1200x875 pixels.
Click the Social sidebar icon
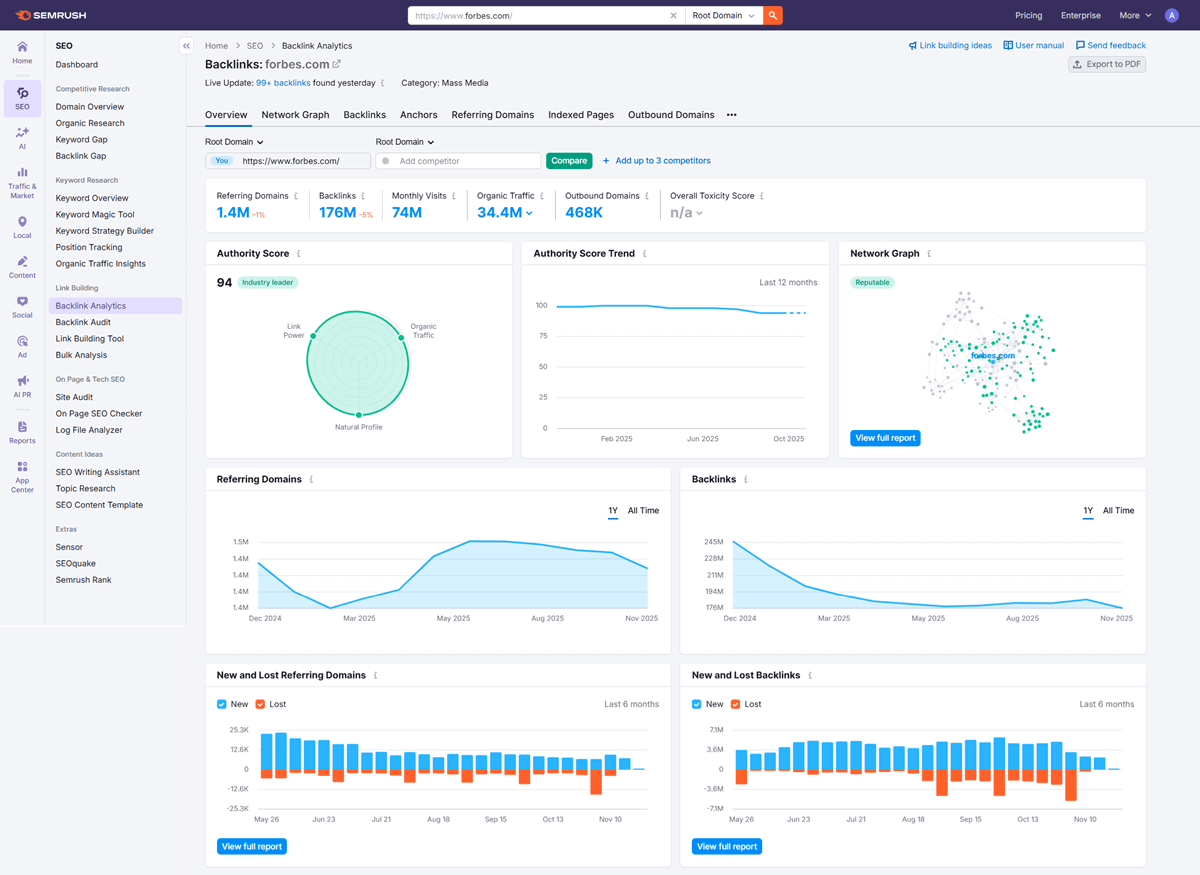21,305
